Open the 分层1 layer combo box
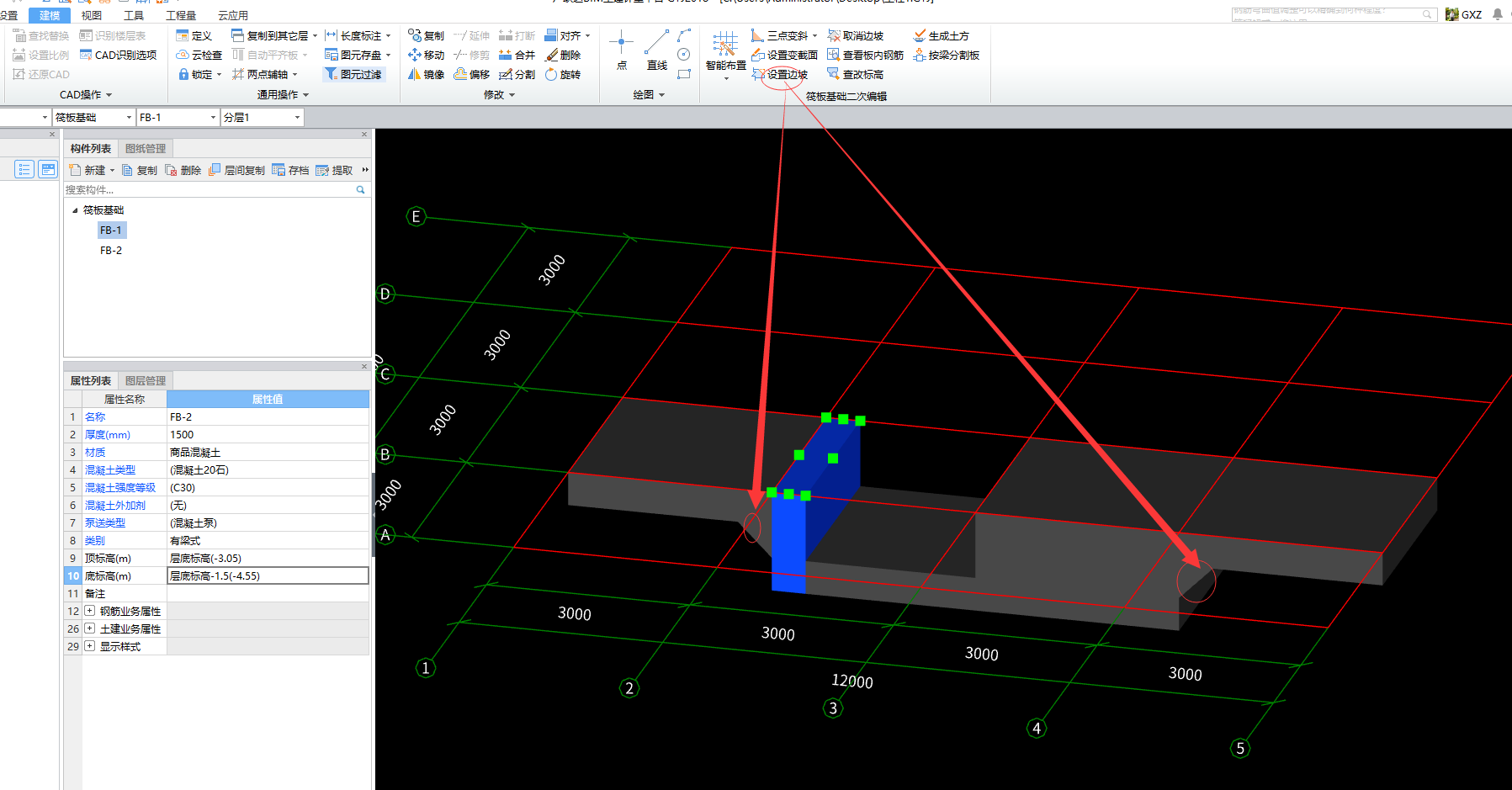Screen dimensions: 1512x790 point(262,117)
